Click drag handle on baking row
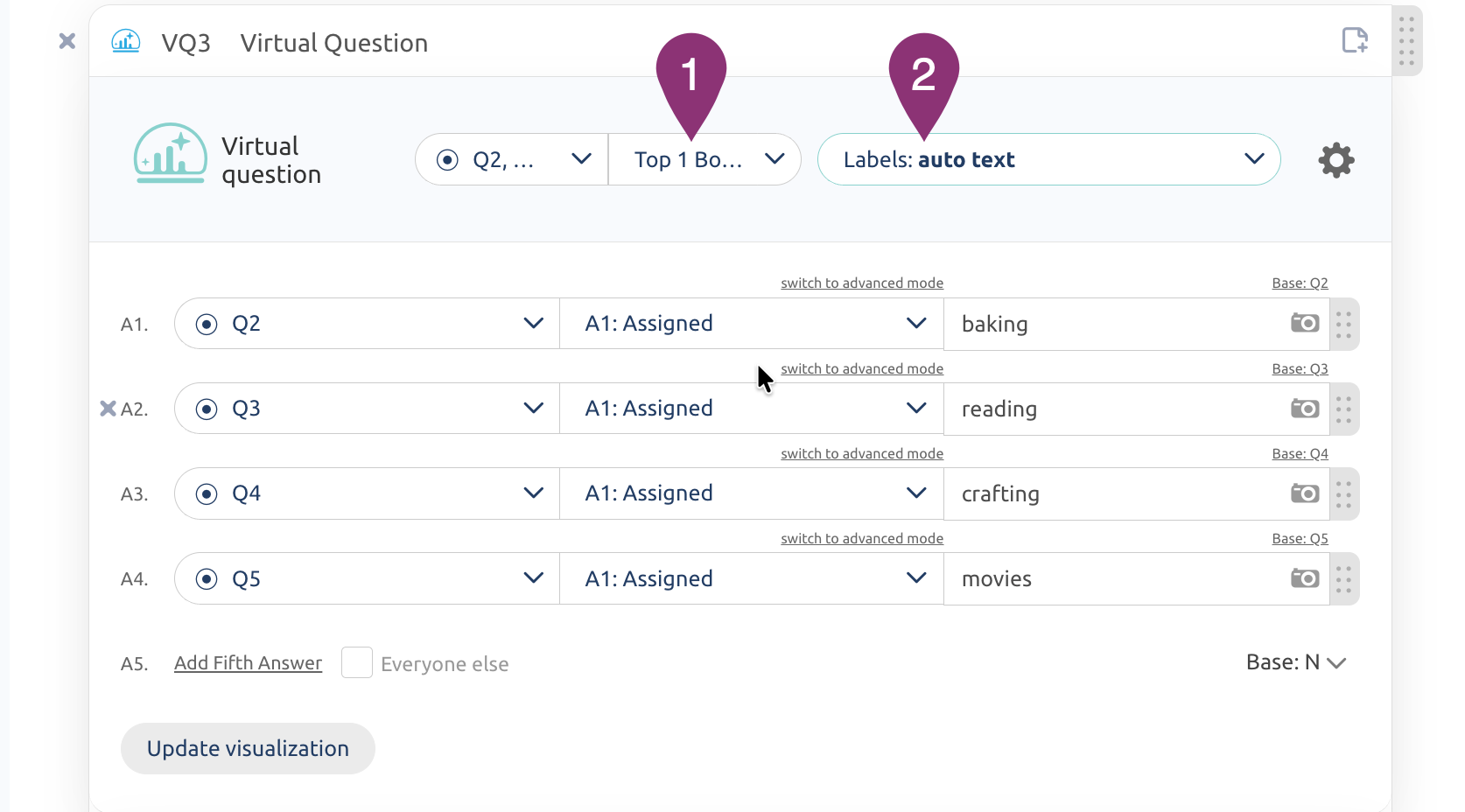 (1344, 325)
